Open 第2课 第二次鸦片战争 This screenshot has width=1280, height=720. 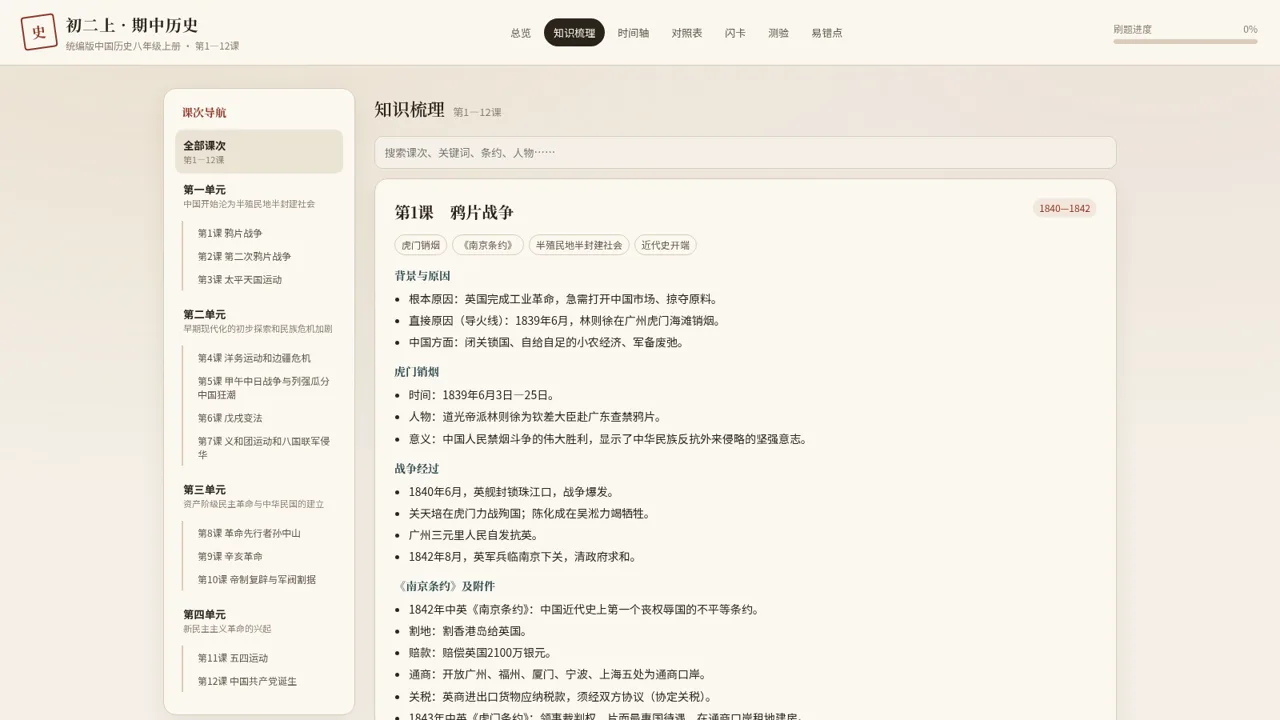[244, 257]
